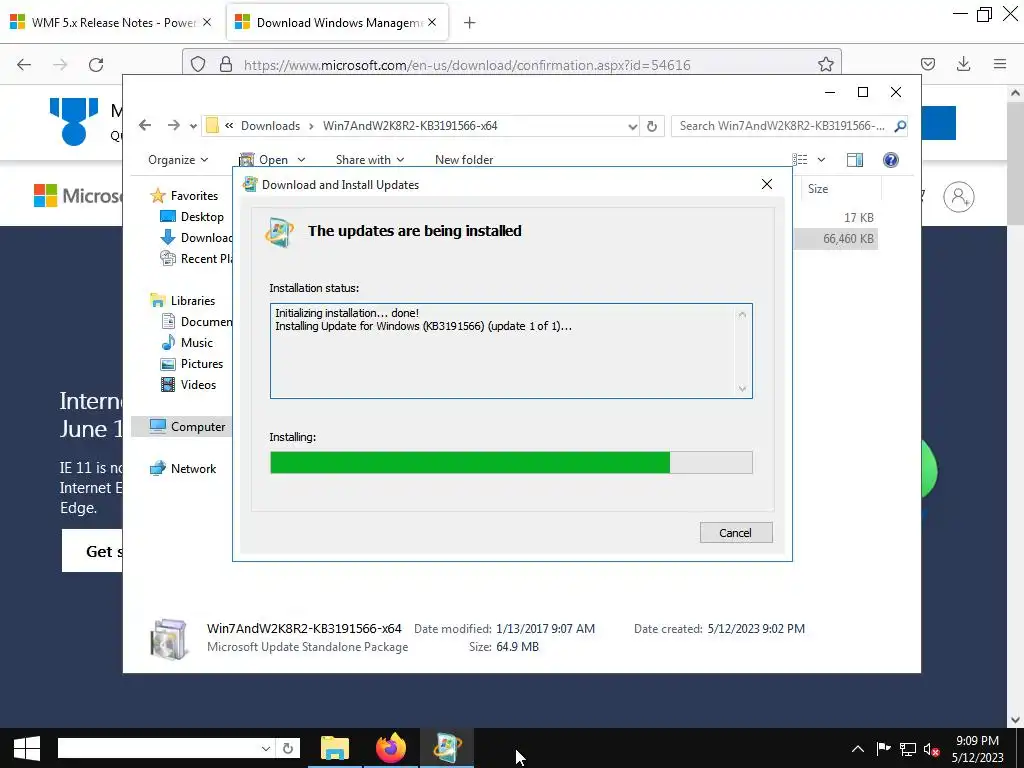
Task: Click New folder in the Explorer toolbar
Action: 464,160
